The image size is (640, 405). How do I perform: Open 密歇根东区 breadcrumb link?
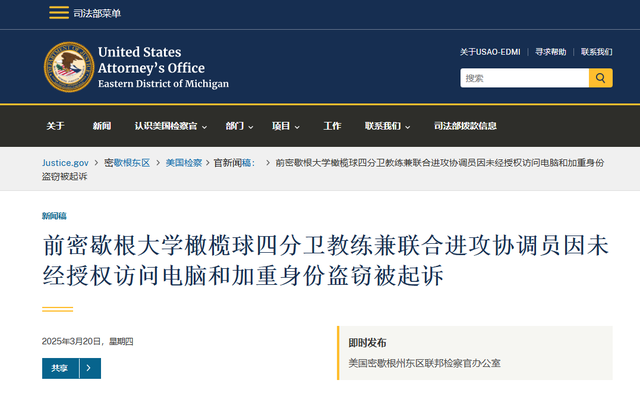pyautogui.click(x=127, y=163)
